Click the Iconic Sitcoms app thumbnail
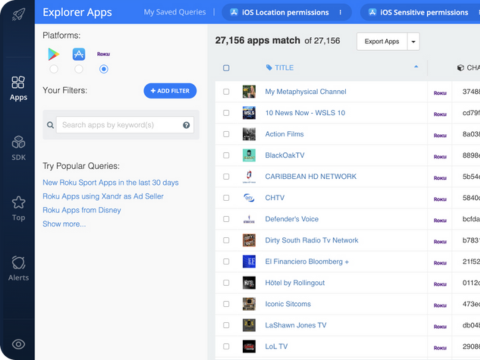 click(x=249, y=304)
